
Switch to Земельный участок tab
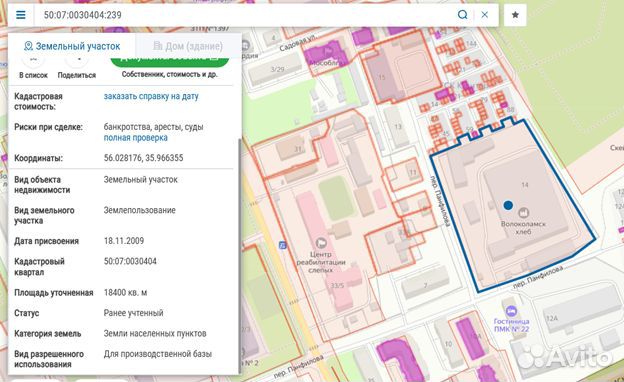pos(72,46)
